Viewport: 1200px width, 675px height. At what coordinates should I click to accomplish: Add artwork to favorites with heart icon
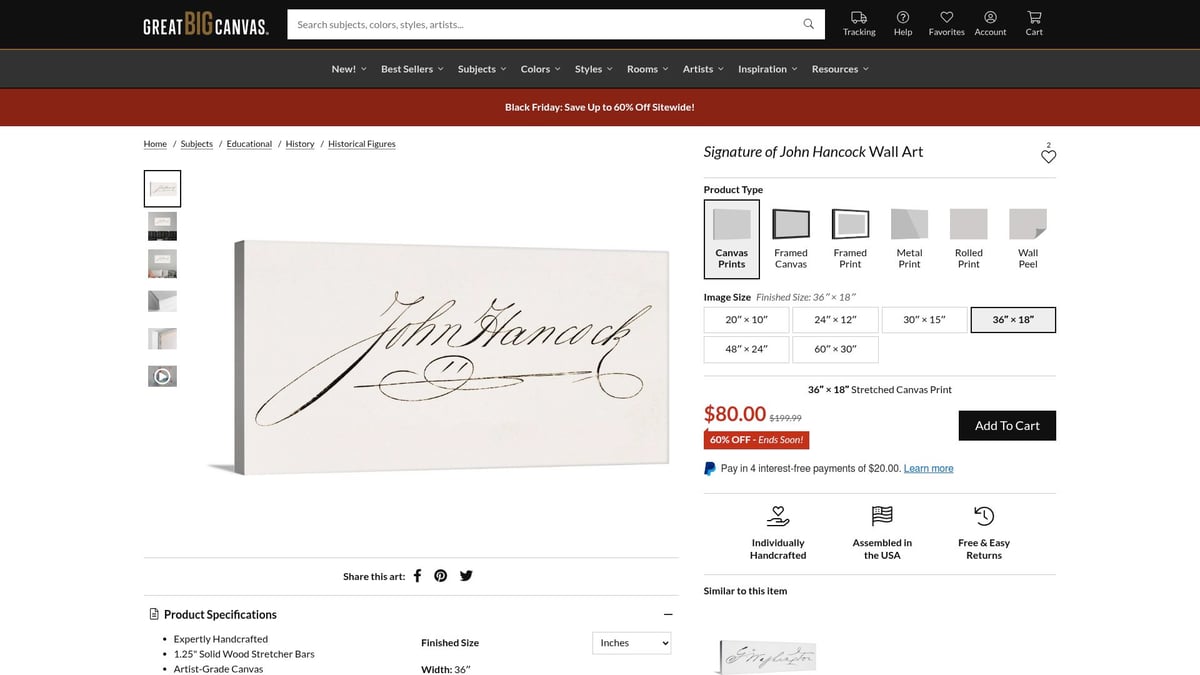pyautogui.click(x=1048, y=156)
